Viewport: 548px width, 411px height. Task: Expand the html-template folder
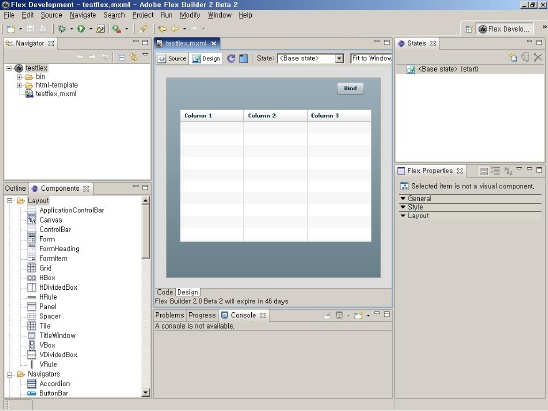coord(19,85)
